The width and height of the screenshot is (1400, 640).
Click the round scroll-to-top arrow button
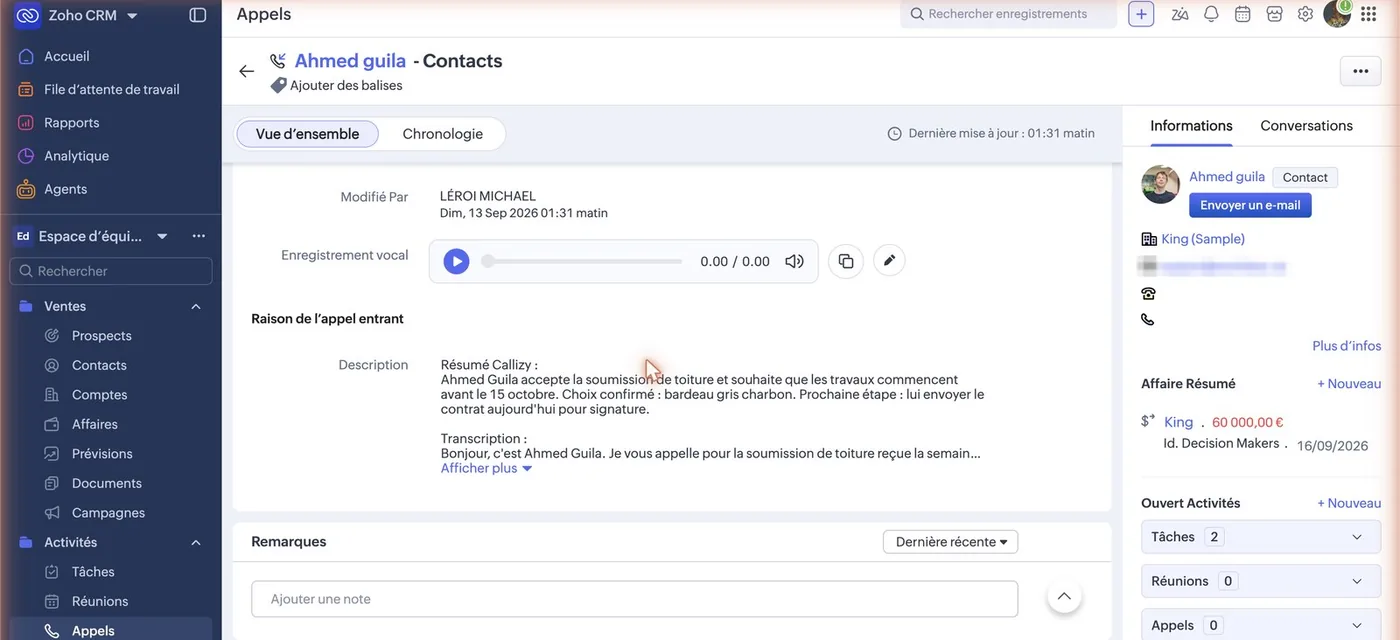point(1064,597)
